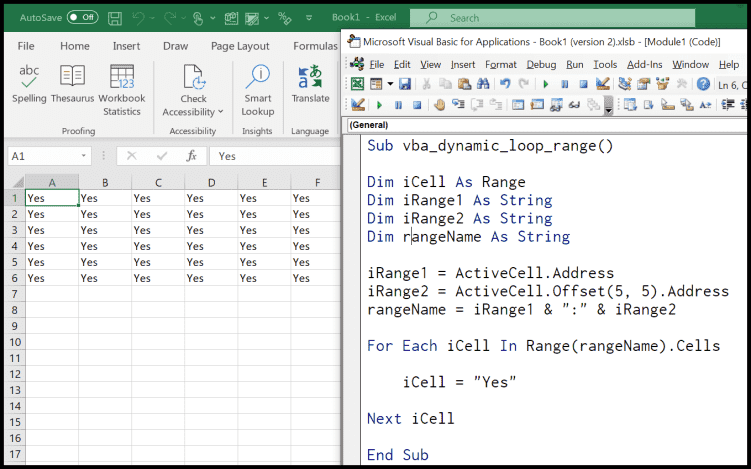Open the Page Layout ribbon tab
Screen dimensions: 751x469
coord(240,46)
